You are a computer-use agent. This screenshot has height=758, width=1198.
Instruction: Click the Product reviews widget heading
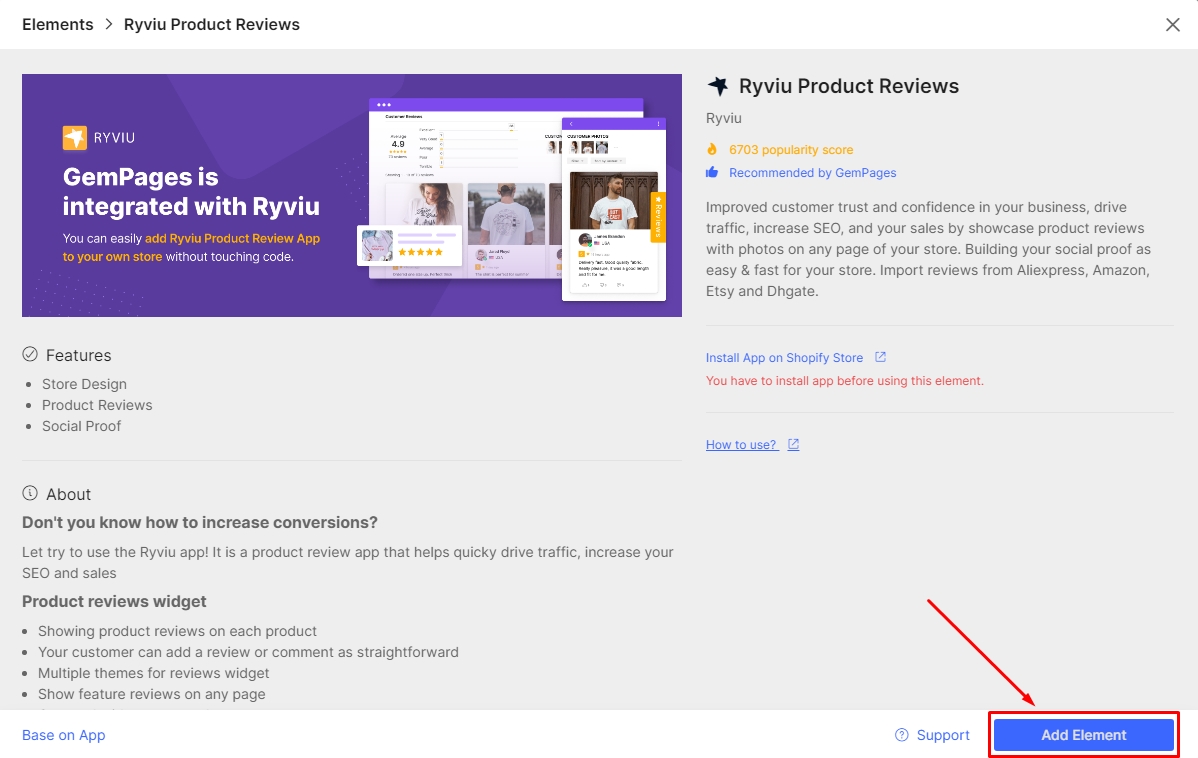click(x=114, y=601)
